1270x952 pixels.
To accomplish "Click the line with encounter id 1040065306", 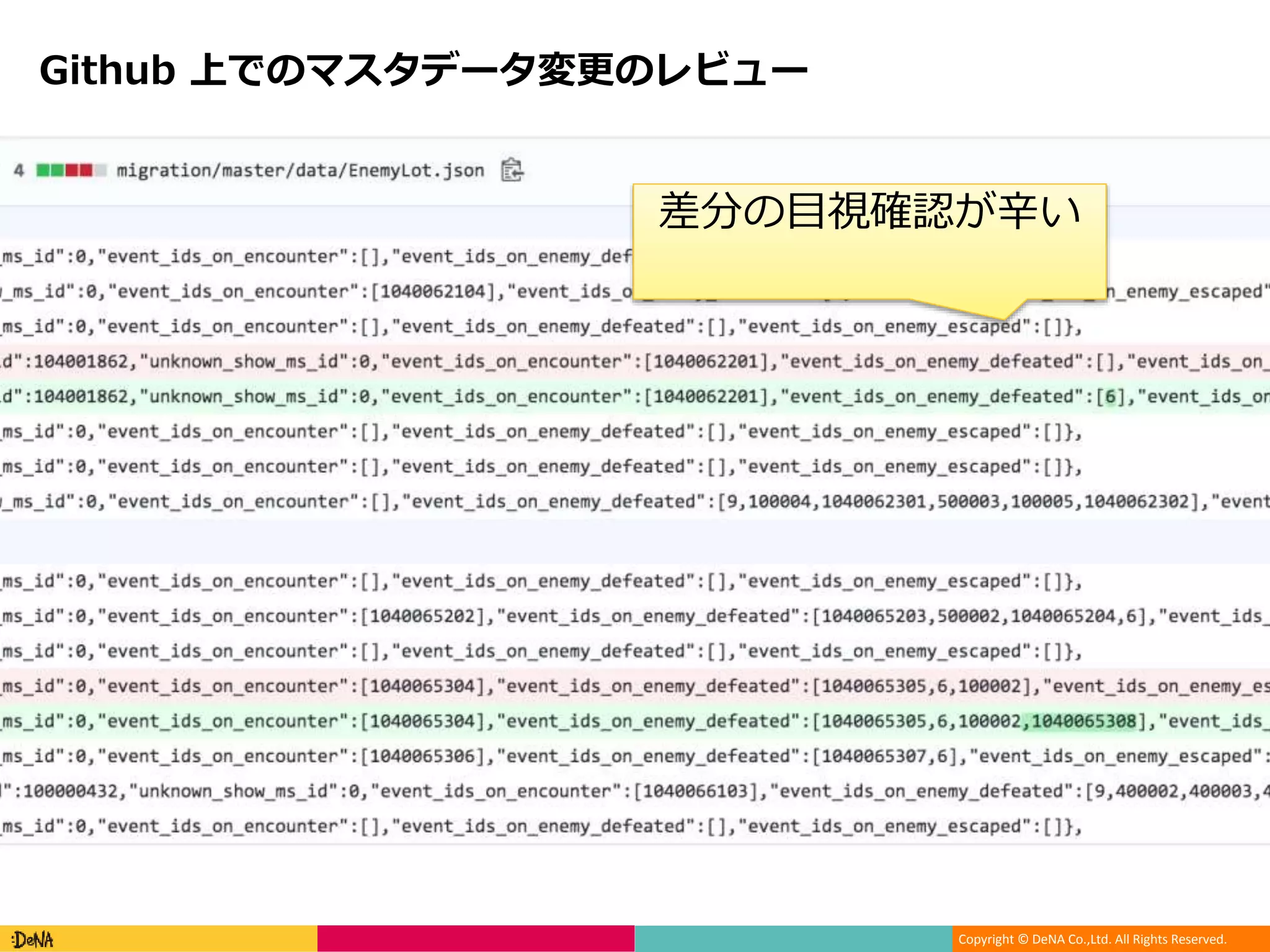I will [x=635, y=756].
